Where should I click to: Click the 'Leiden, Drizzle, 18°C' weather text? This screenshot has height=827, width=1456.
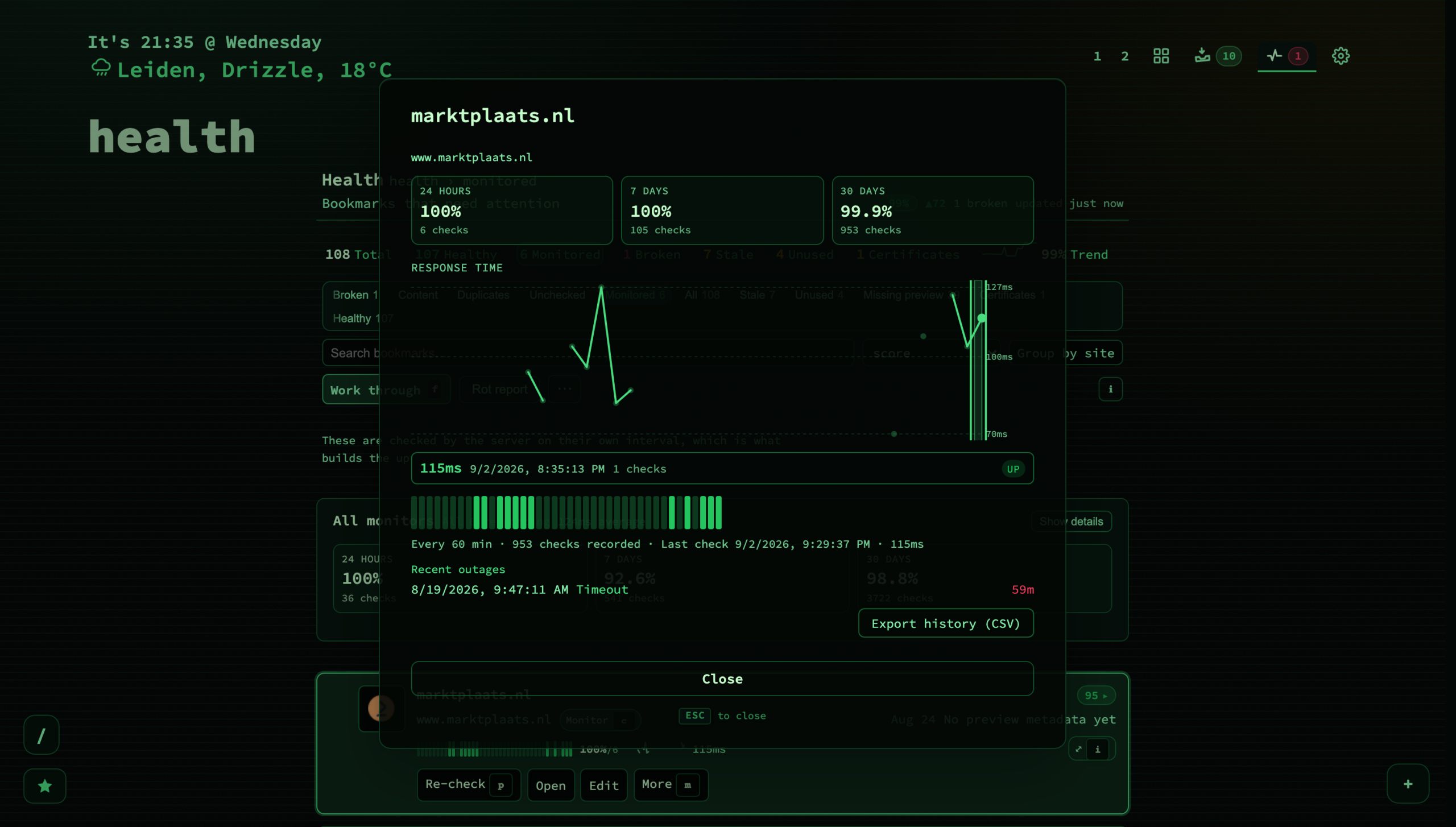click(x=254, y=69)
